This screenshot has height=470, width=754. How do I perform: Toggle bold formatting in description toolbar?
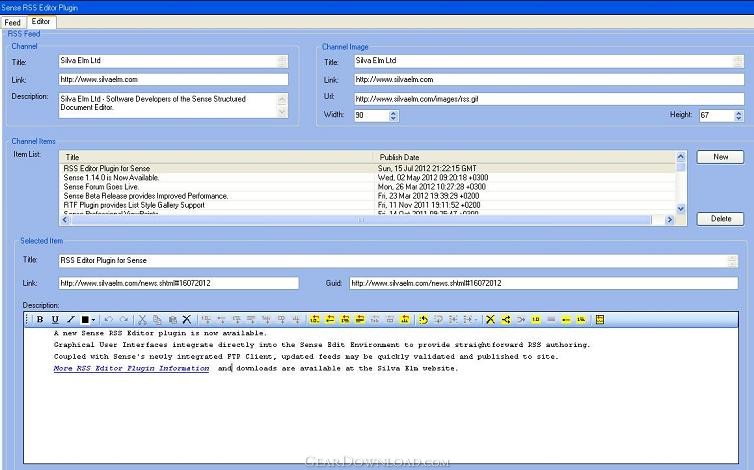(40, 319)
